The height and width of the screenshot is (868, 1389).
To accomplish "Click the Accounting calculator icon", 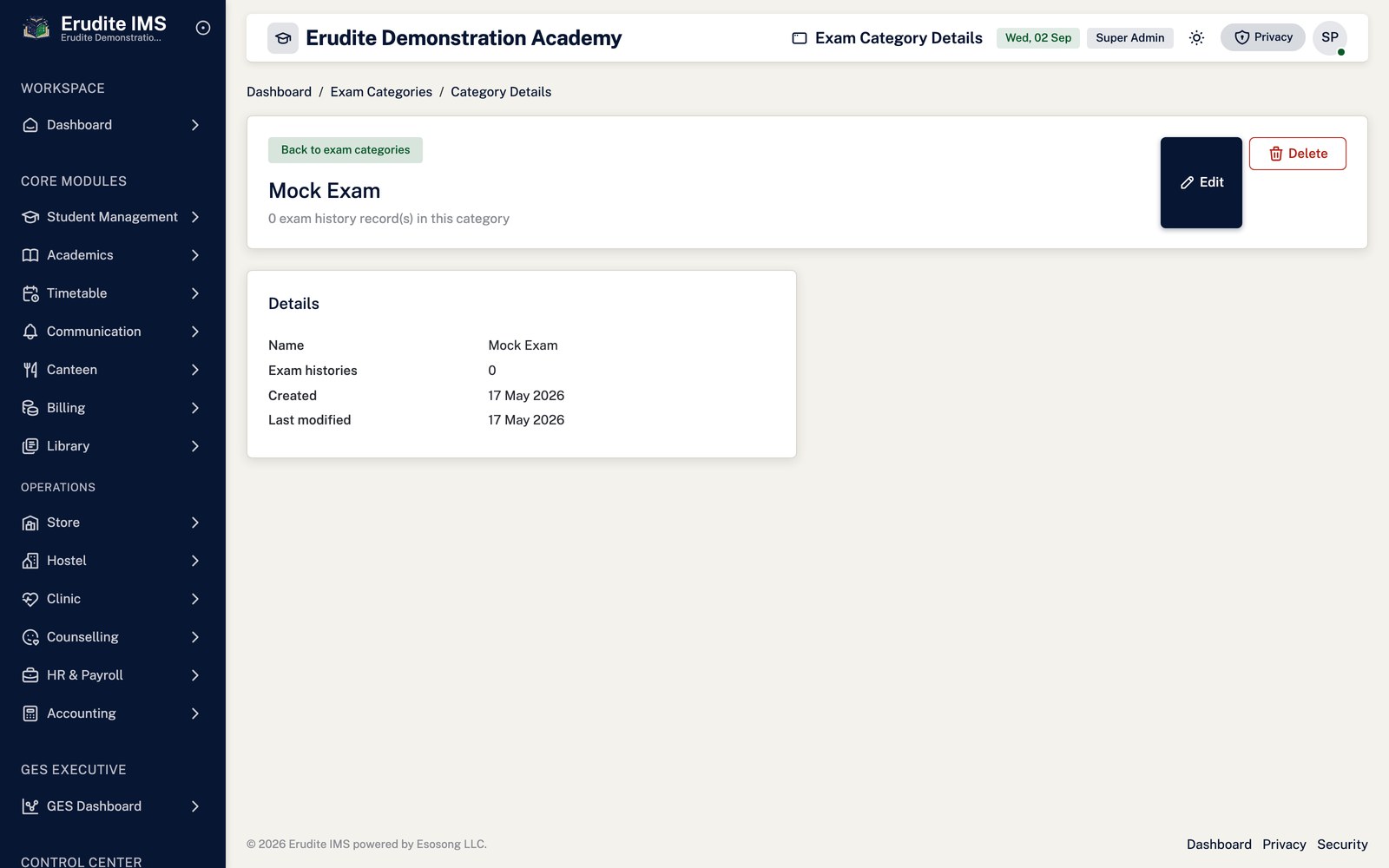I will point(30,713).
